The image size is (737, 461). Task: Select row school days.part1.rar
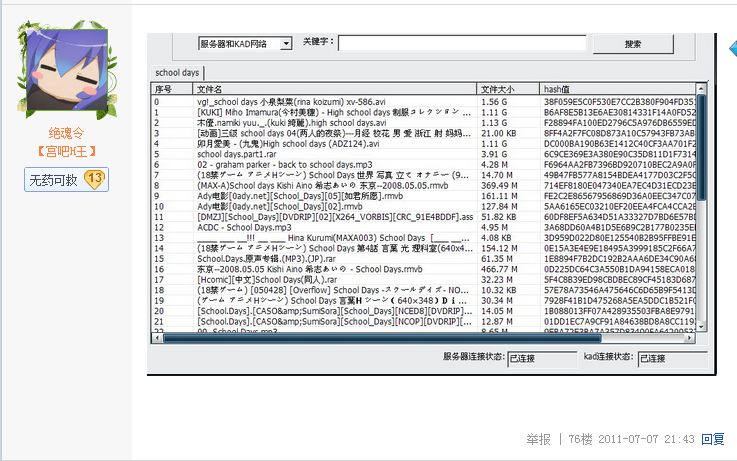[423, 154]
